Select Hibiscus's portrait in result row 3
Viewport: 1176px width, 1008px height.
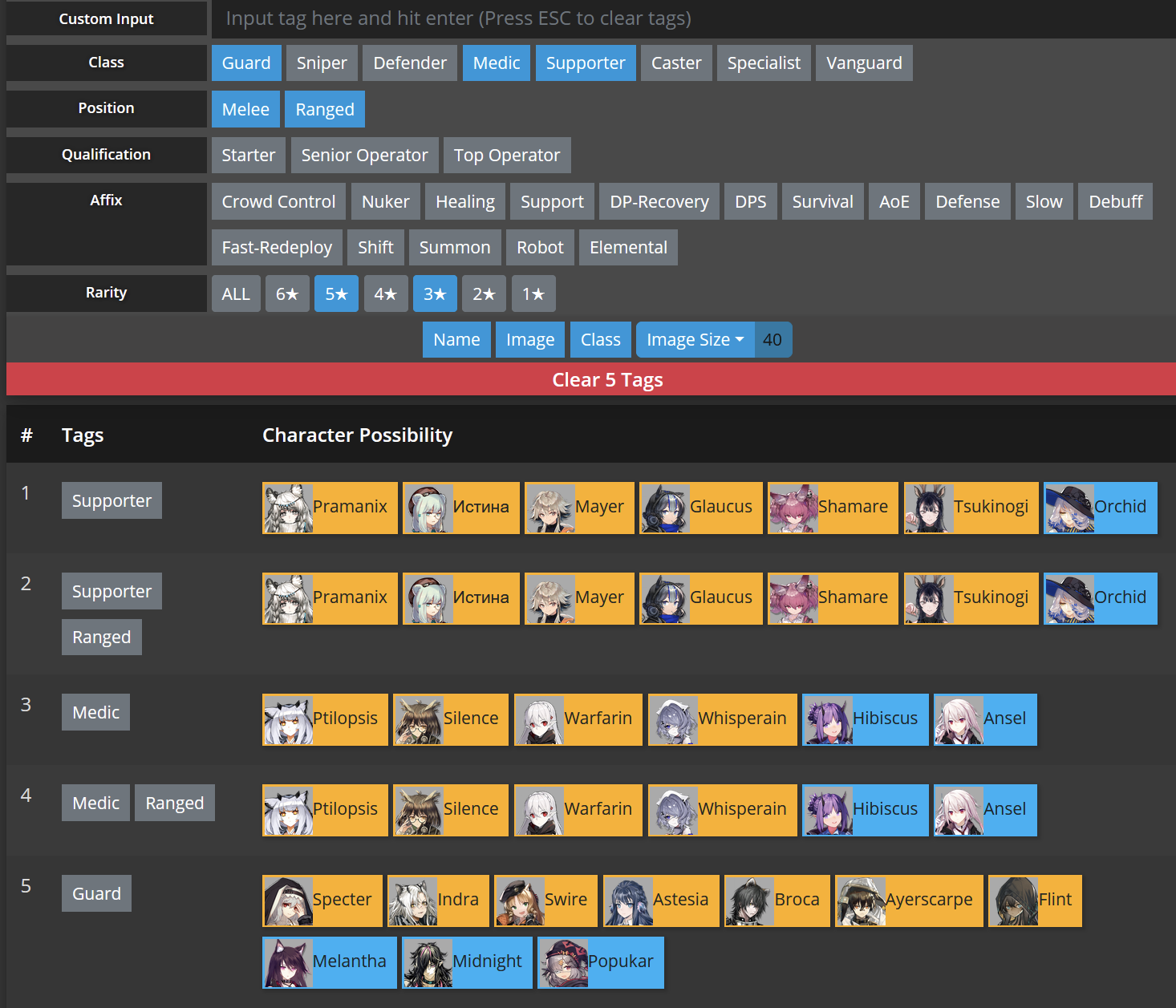tap(828, 719)
